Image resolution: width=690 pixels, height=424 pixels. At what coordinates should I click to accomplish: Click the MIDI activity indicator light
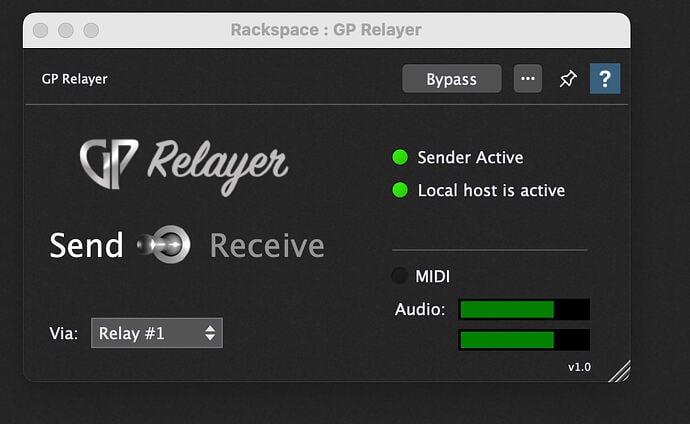coord(400,276)
